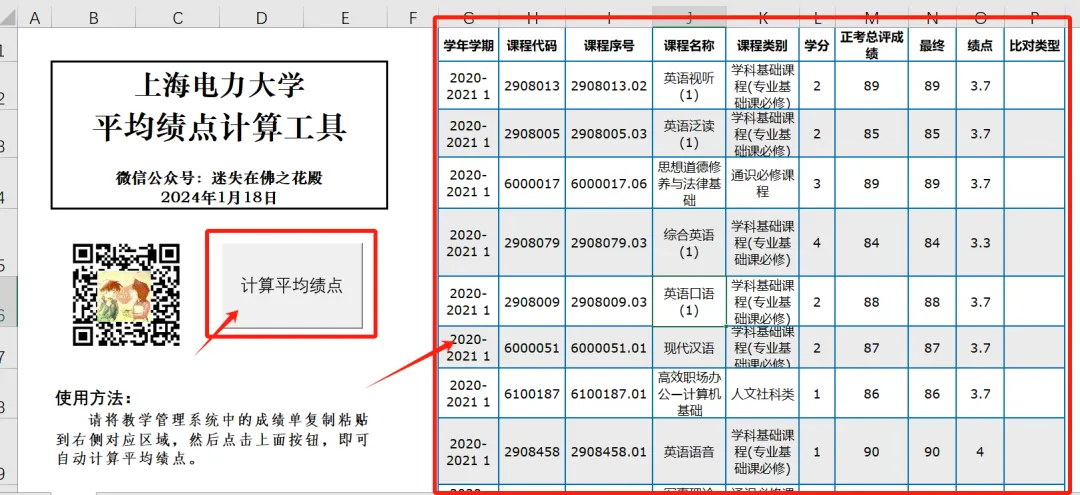Select cell with course code 6000051
This screenshot has height=495, width=1080.
click(x=532, y=348)
